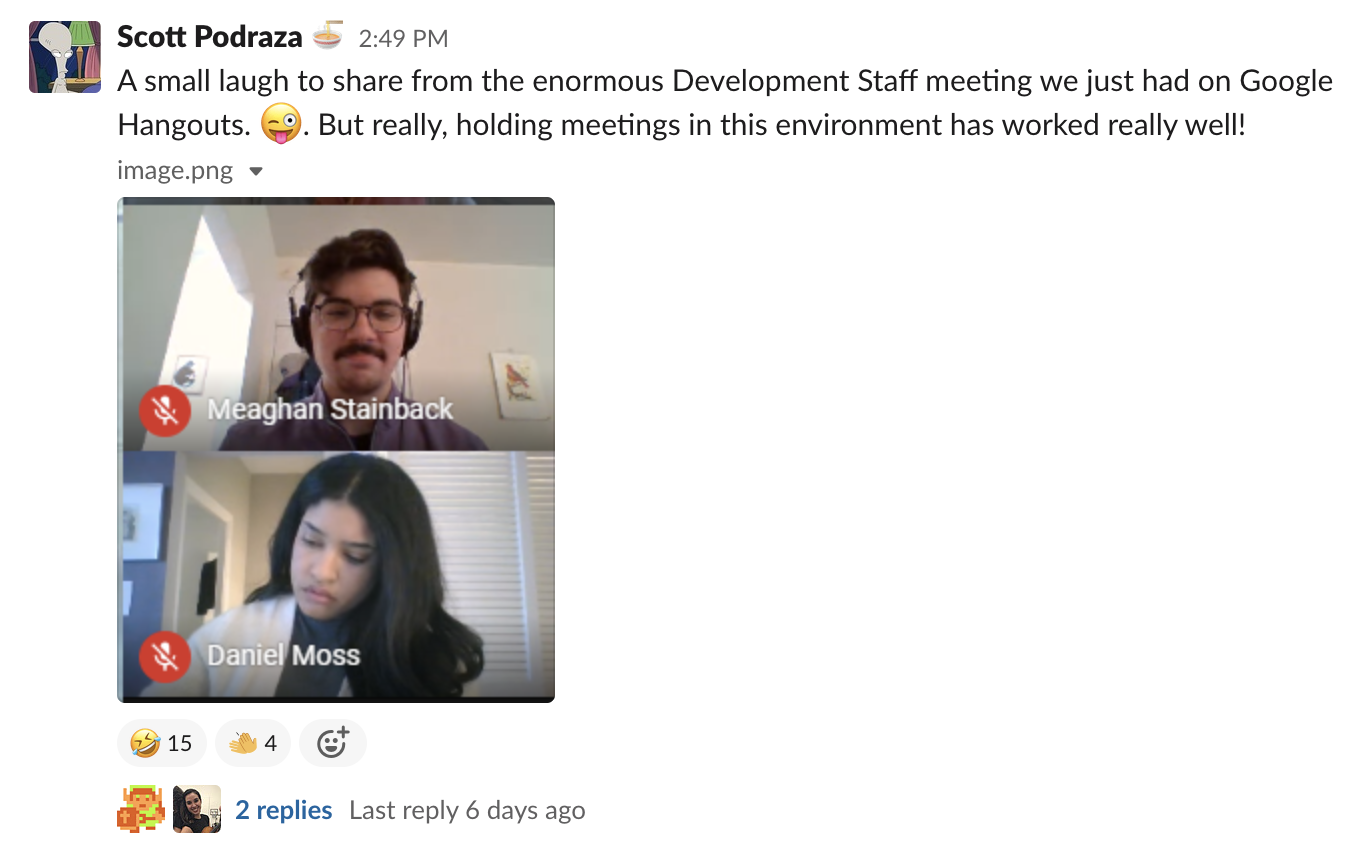Click the woman's photo replier avatar
The image size is (1362, 846).
197,809
